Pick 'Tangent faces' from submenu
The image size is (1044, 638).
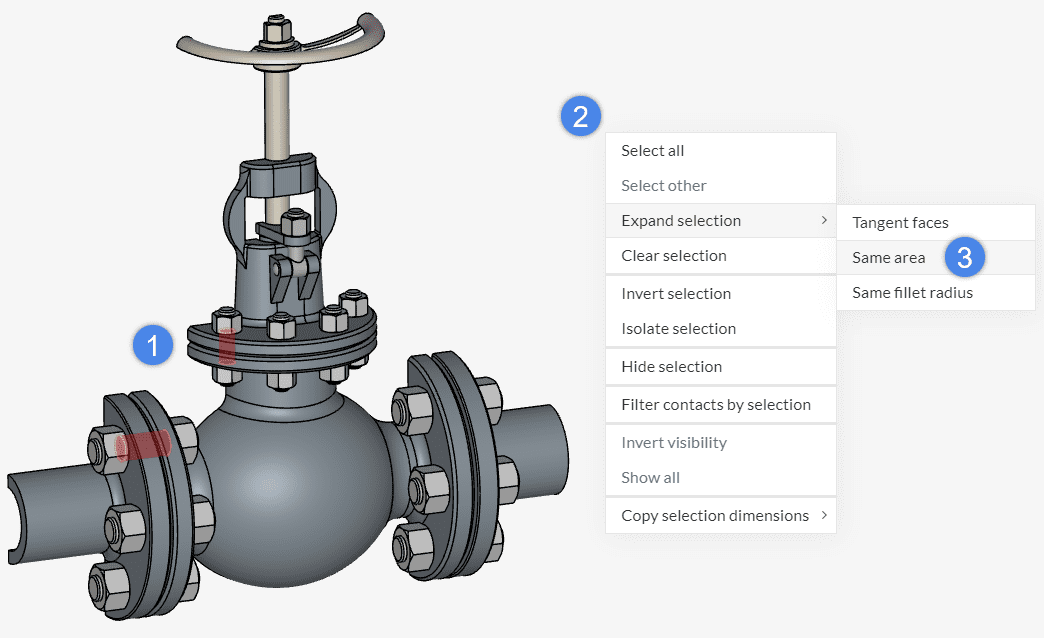click(900, 223)
